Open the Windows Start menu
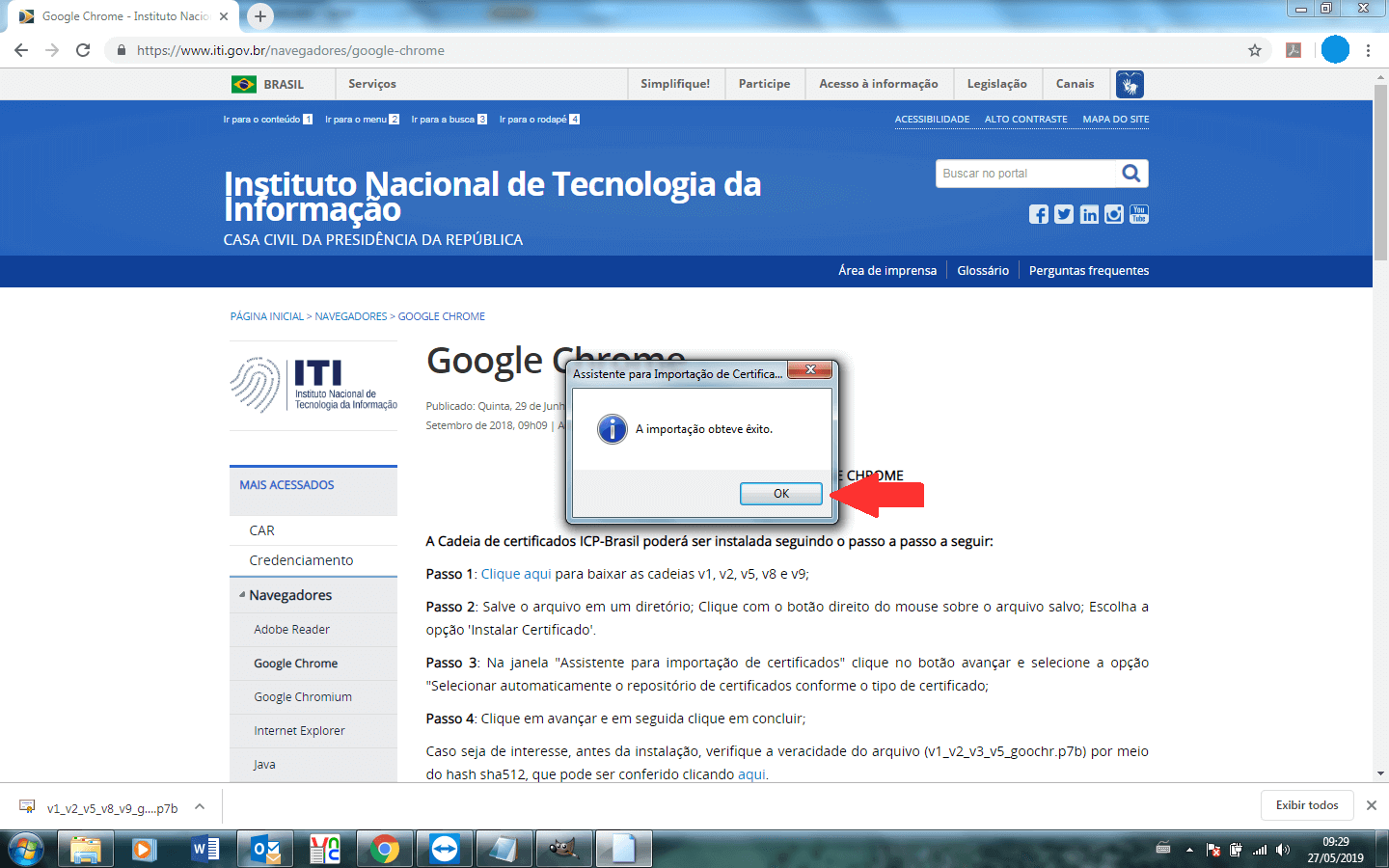The height and width of the screenshot is (868, 1389). [x=26, y=850]
